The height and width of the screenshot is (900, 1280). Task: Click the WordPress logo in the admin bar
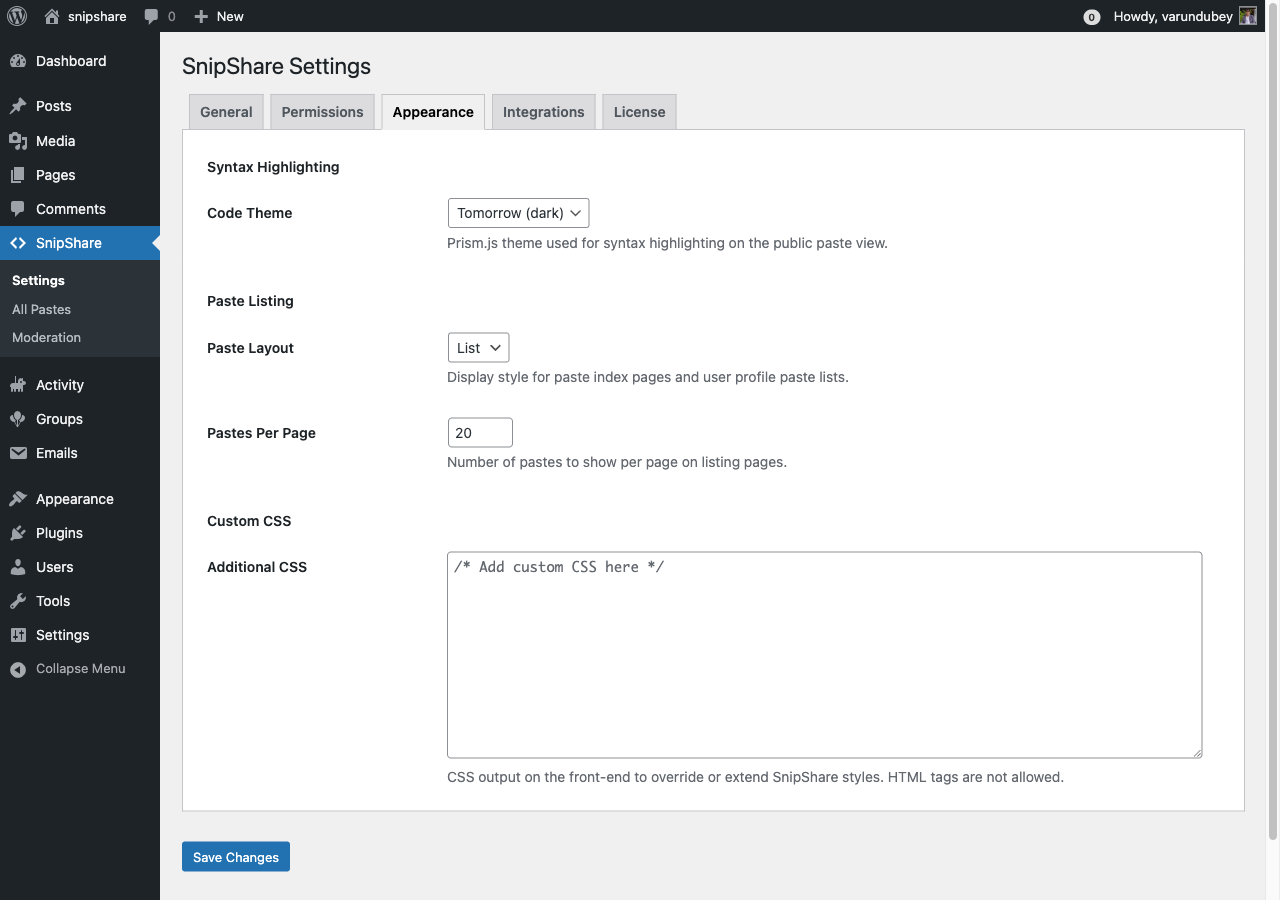(x=16, y=16)
